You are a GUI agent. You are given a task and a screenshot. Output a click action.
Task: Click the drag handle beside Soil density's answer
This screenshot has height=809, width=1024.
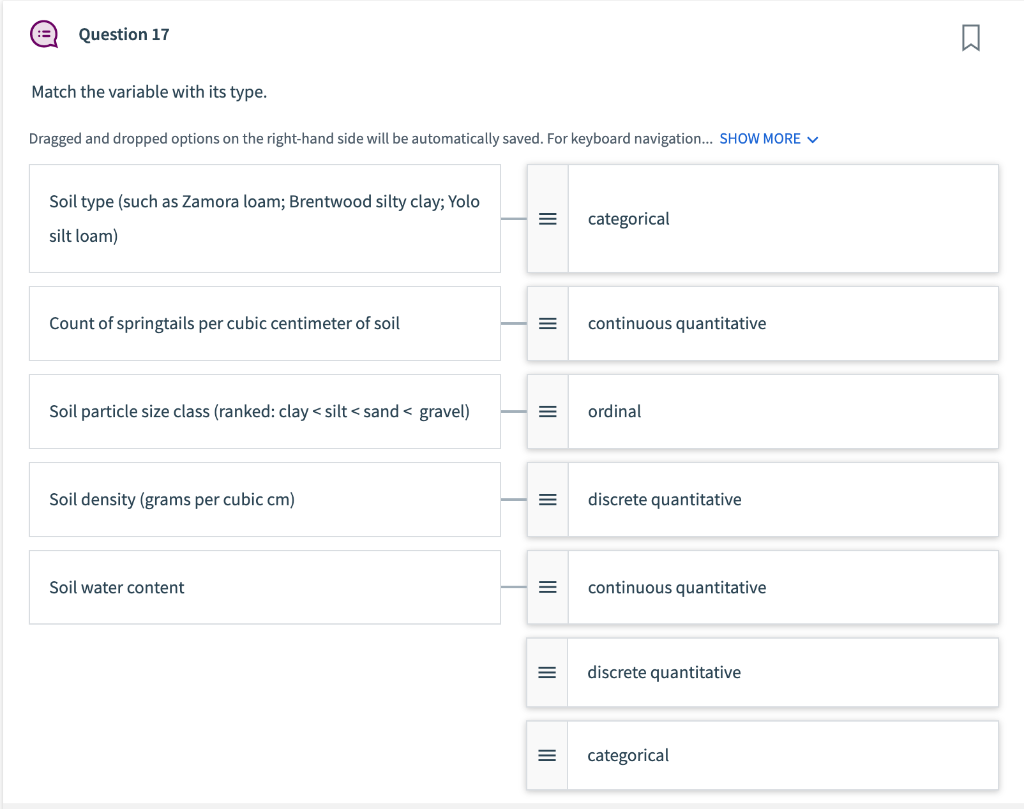click(548, 500)
